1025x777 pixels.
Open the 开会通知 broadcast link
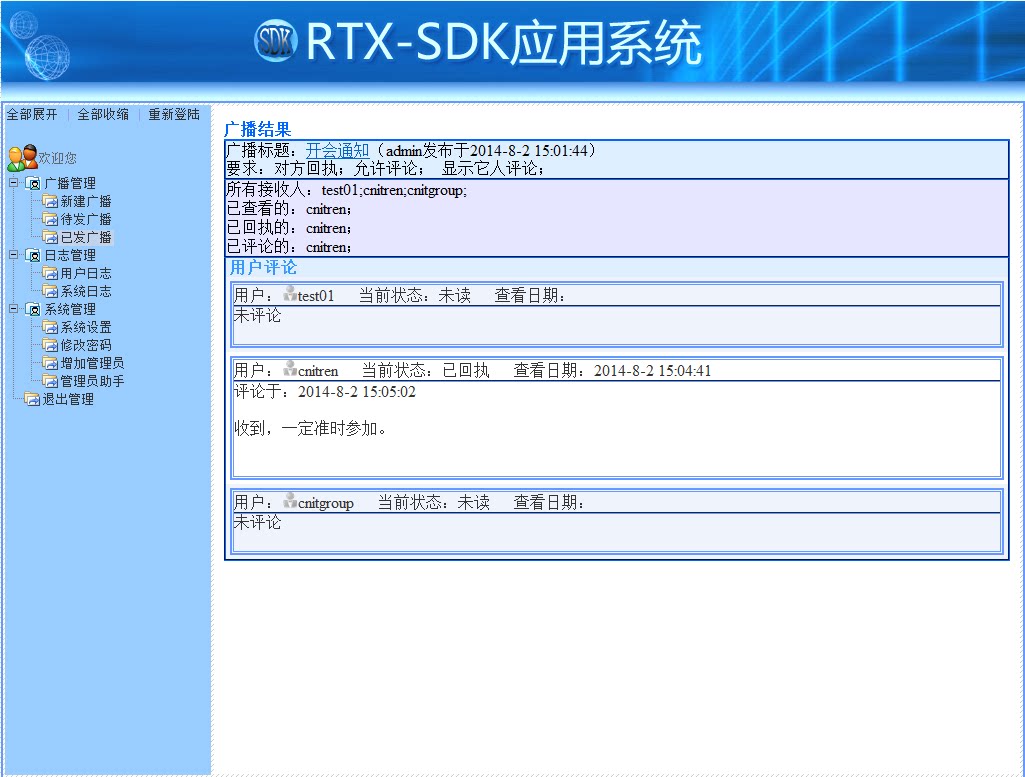(337, 150)
